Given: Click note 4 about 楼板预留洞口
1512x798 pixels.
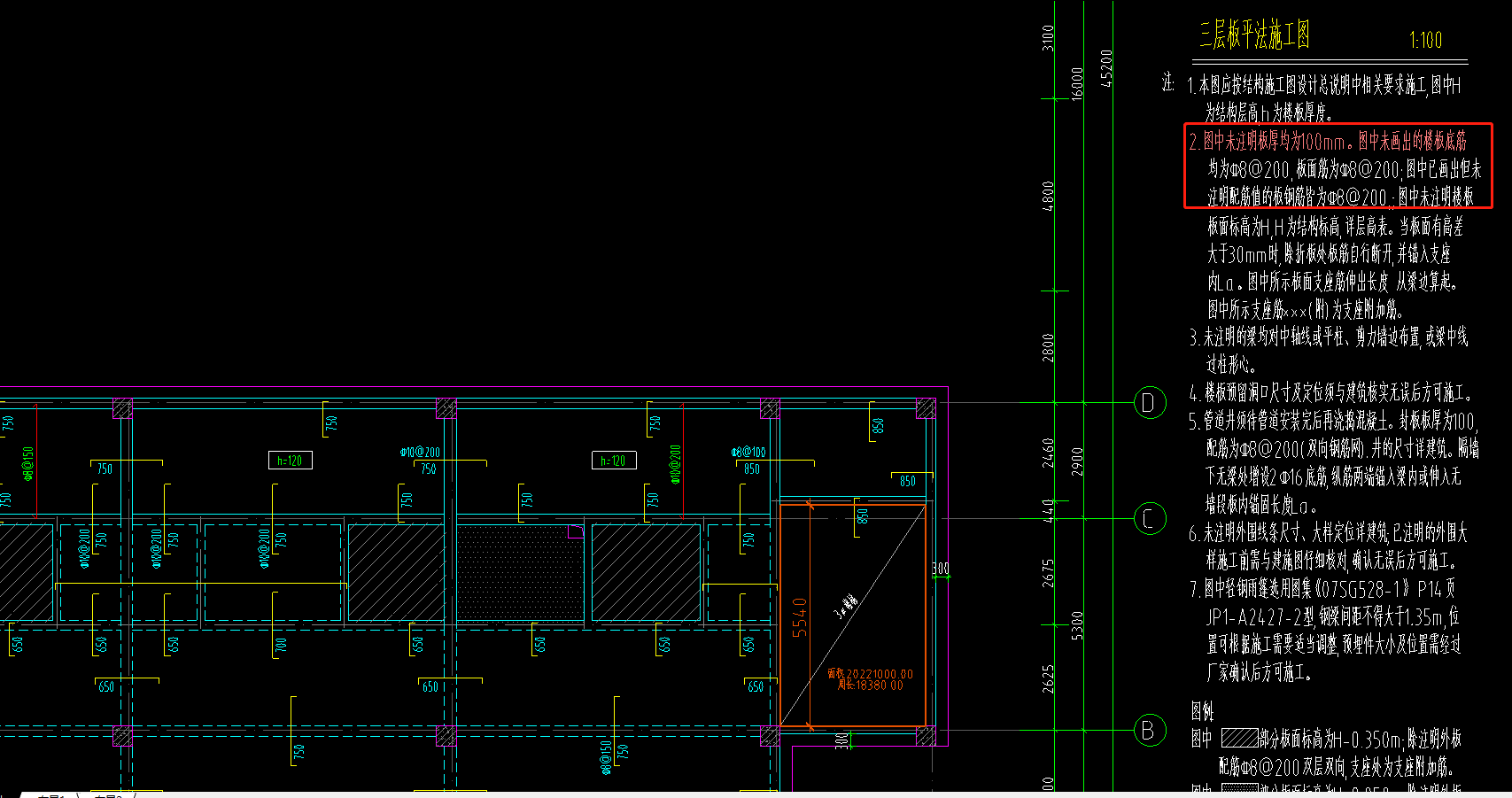Looking at the screenshot, I should pos(1330,392).
